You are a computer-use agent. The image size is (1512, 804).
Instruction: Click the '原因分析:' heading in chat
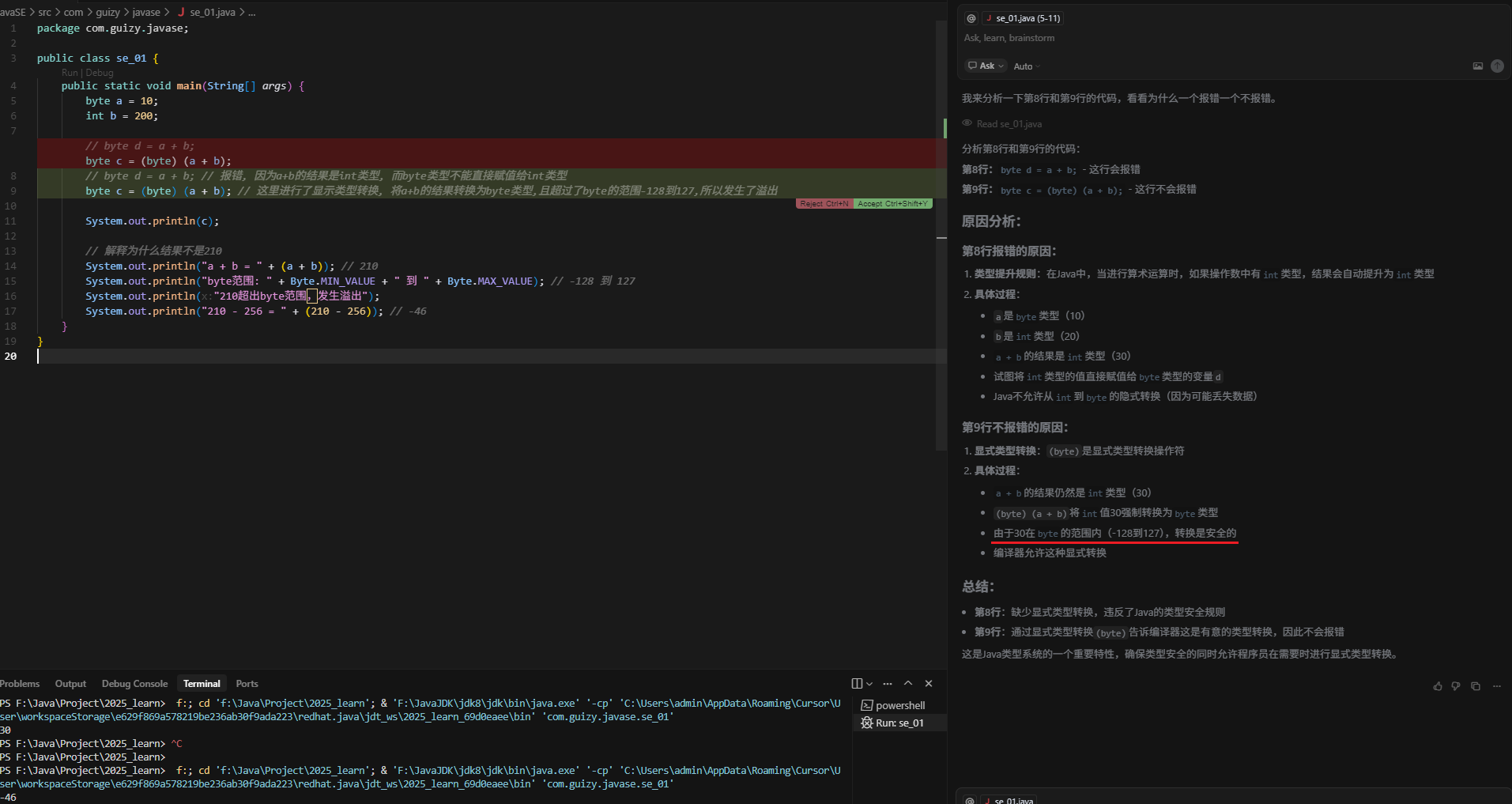(991, 221)
